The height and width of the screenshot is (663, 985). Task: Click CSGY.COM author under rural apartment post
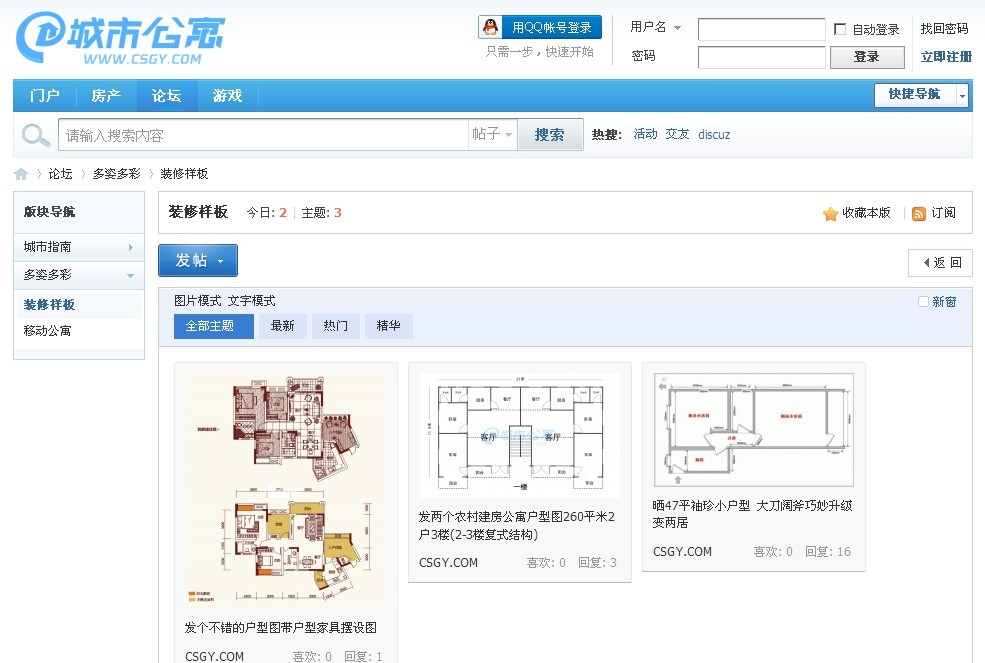(449, 563)
